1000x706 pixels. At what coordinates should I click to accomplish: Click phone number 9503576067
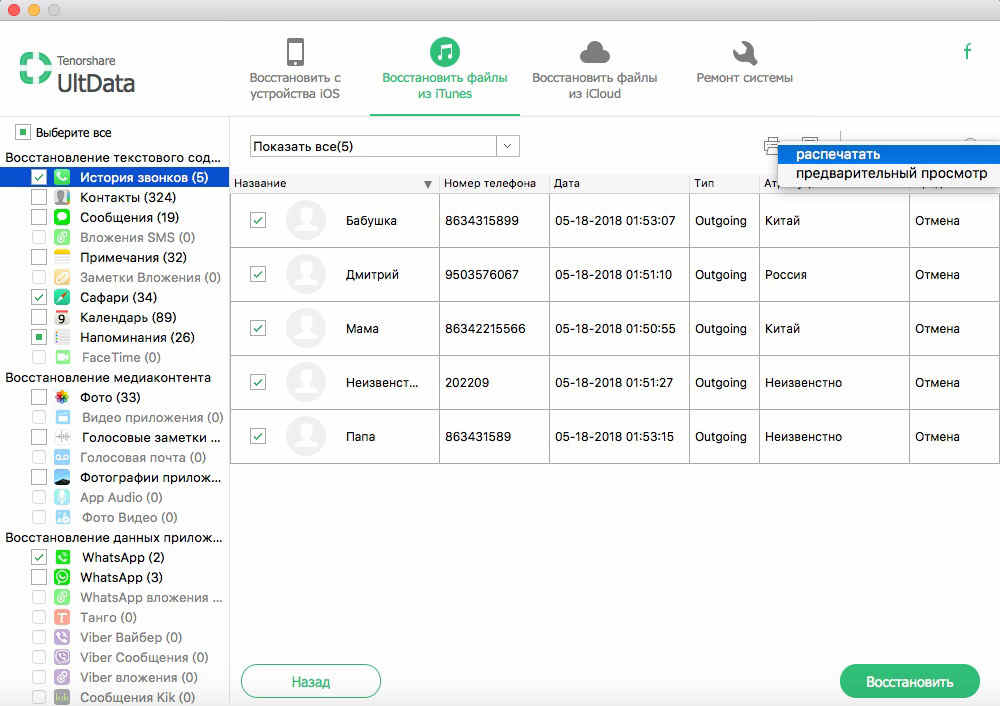pyautogui.click(x=482, y=274)
